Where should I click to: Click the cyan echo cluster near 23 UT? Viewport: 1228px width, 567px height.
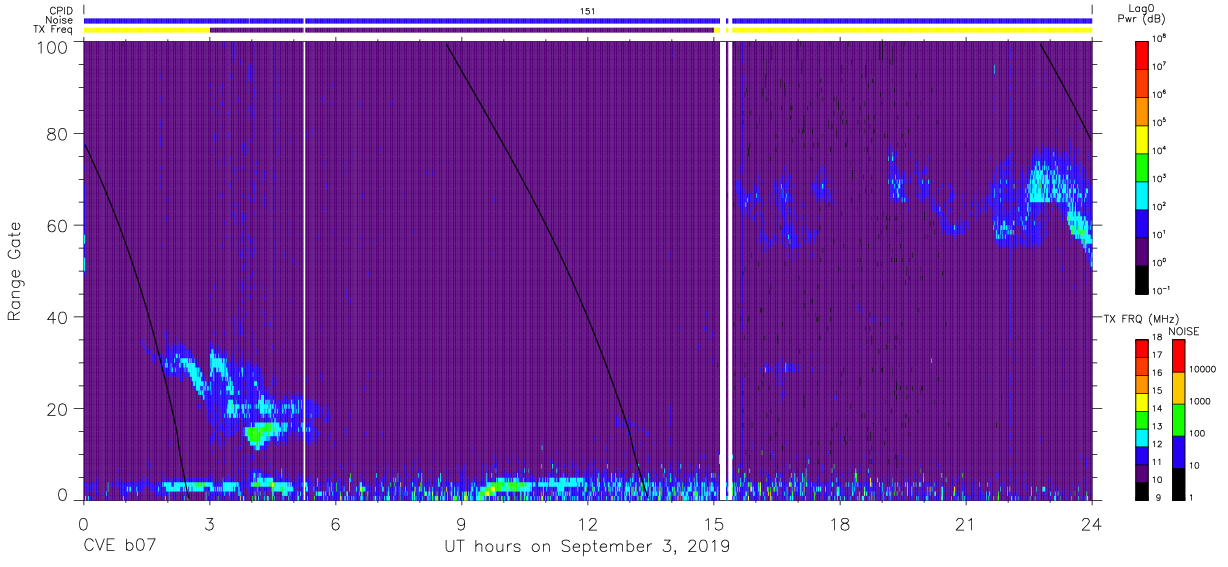[x=1047, y=183]
